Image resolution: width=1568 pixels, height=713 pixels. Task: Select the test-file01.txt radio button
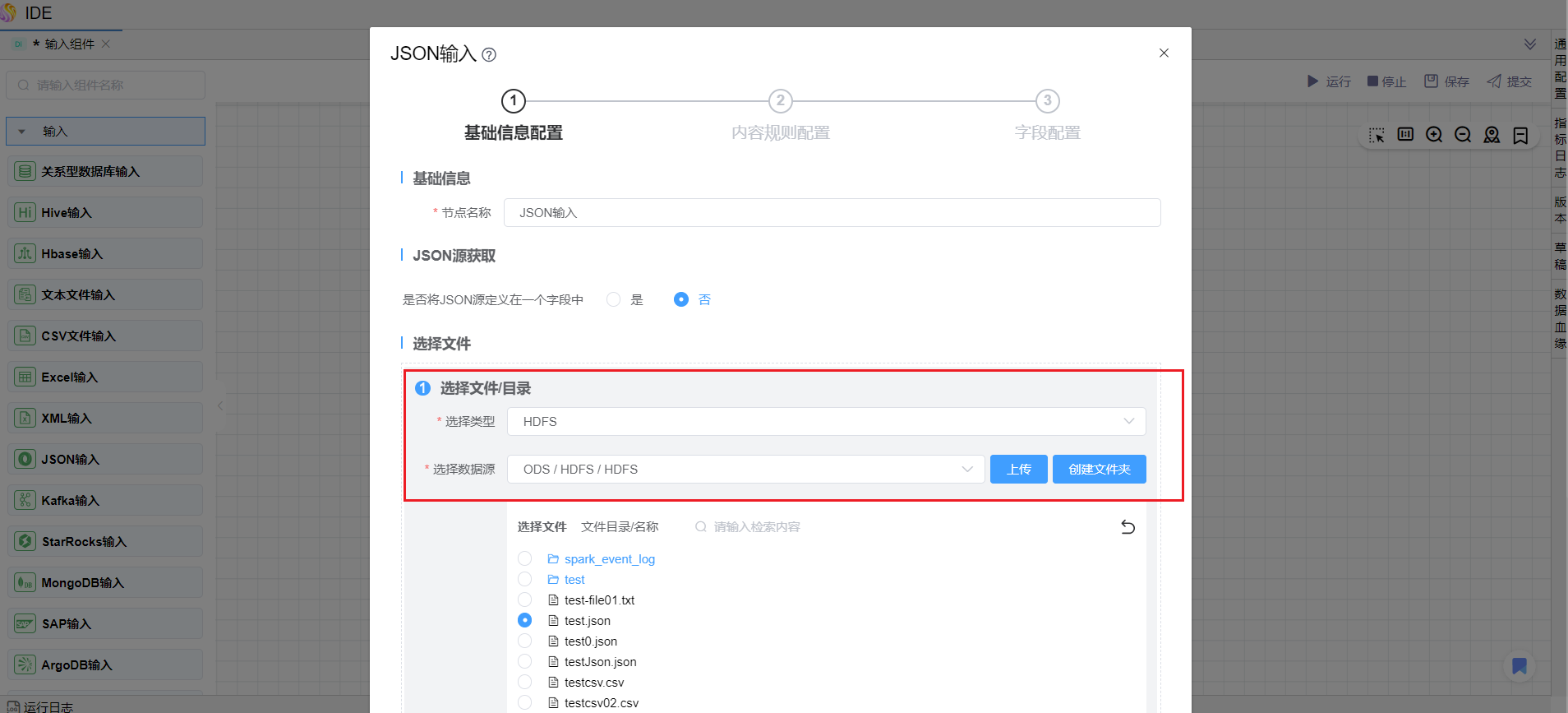524,600
